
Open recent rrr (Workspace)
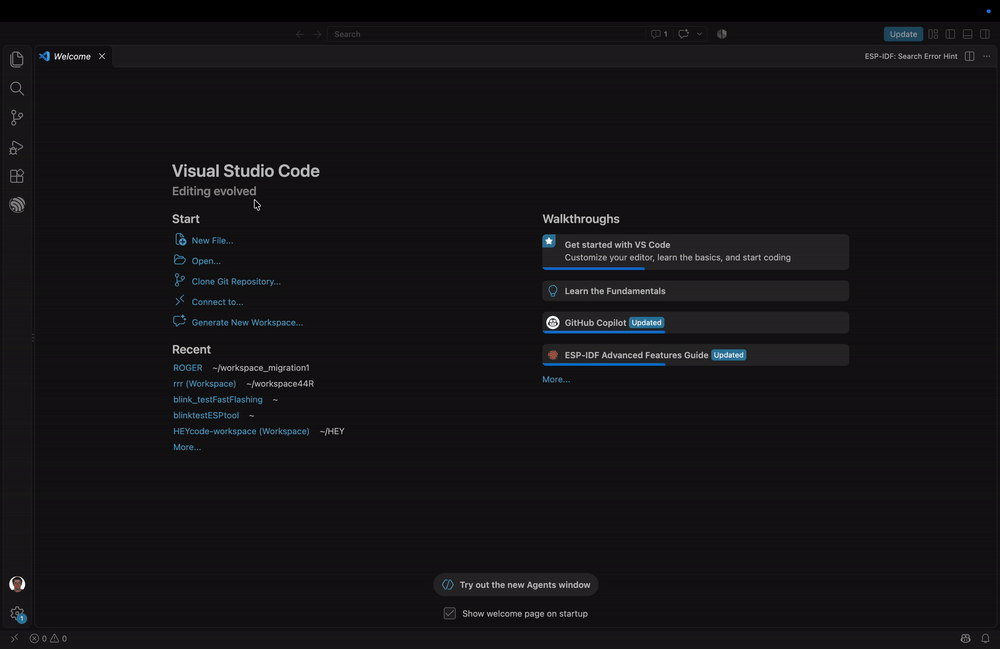(205, 384)
